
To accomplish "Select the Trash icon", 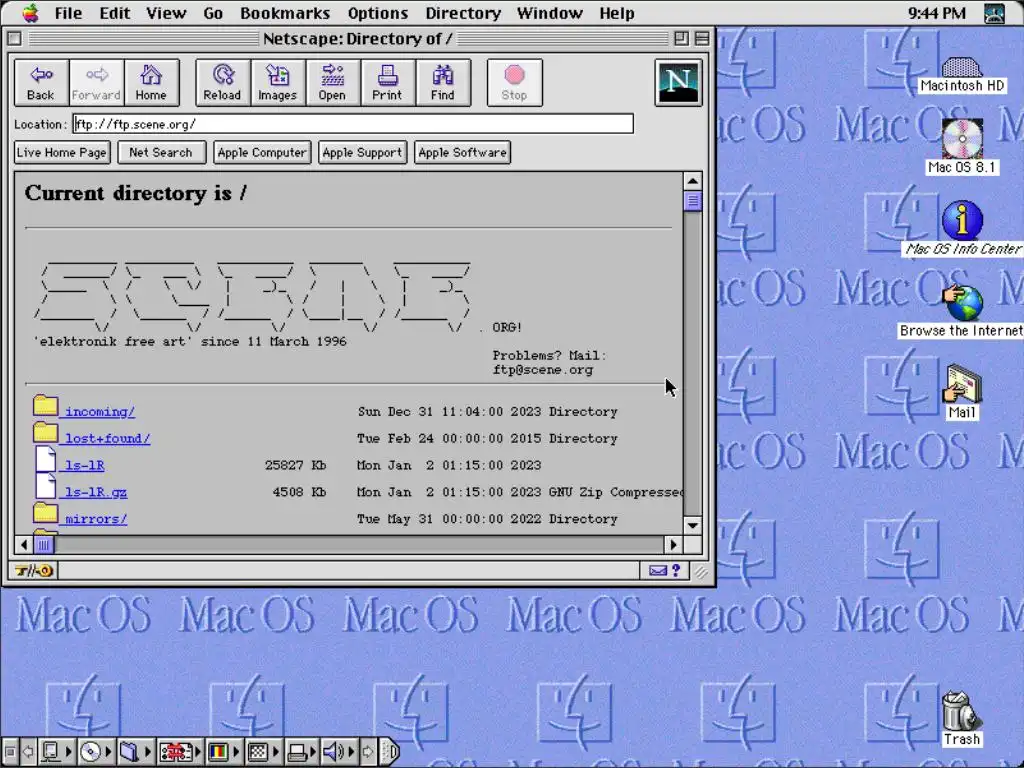I will [961, 718].
